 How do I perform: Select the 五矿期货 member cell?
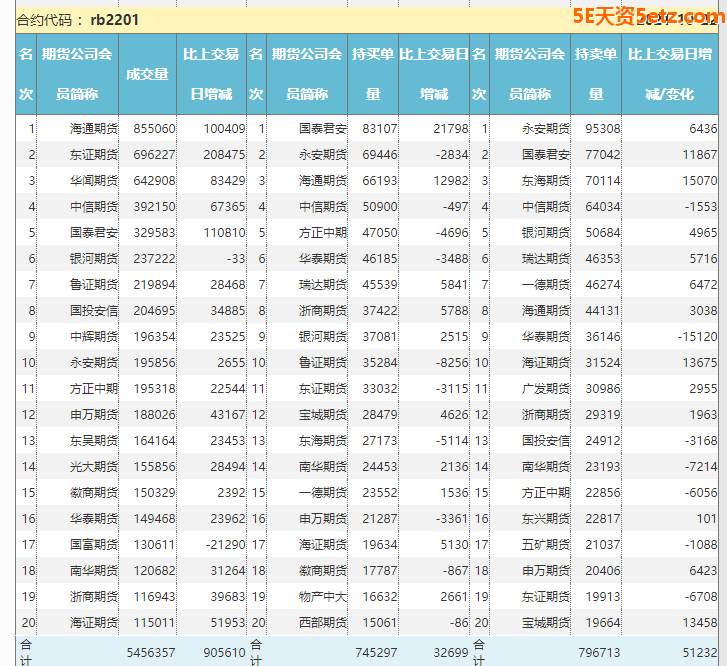click(545, 544)
